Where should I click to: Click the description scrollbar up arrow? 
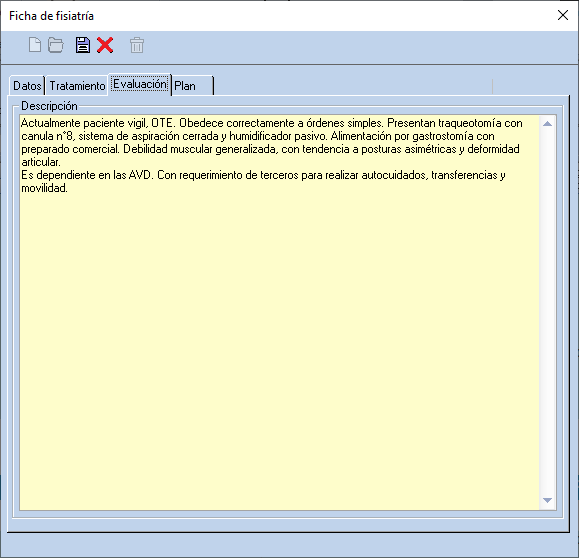coord(548,124)
